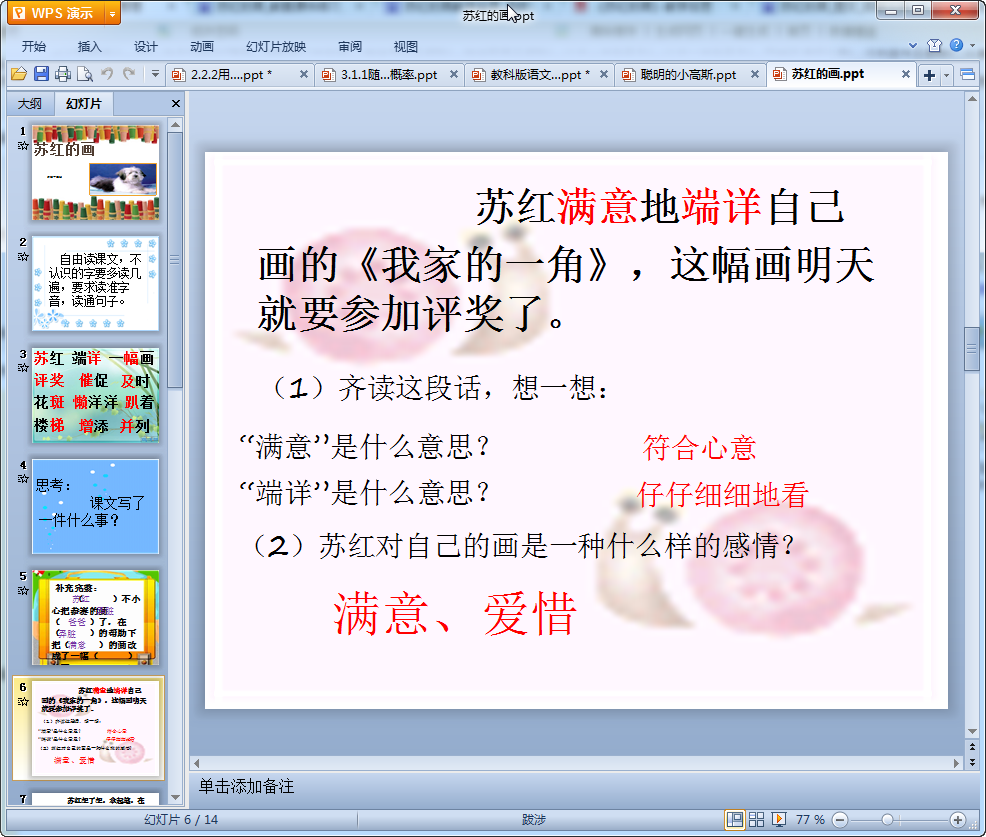Close the 3.1.1随...概率.ppt document tab
The width and height of the screenshot is (986, 837).
(453, 74)
